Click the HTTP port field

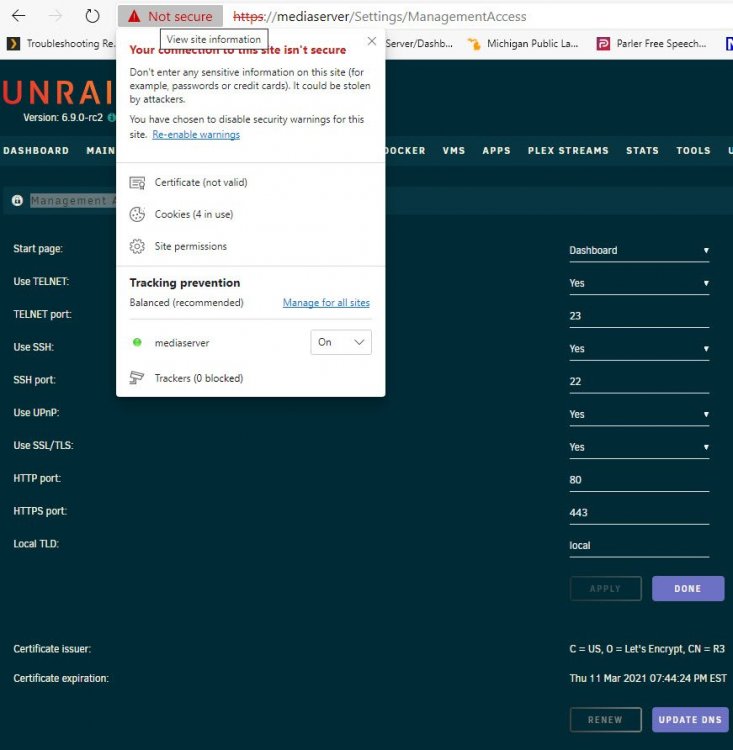click(639, 480)
